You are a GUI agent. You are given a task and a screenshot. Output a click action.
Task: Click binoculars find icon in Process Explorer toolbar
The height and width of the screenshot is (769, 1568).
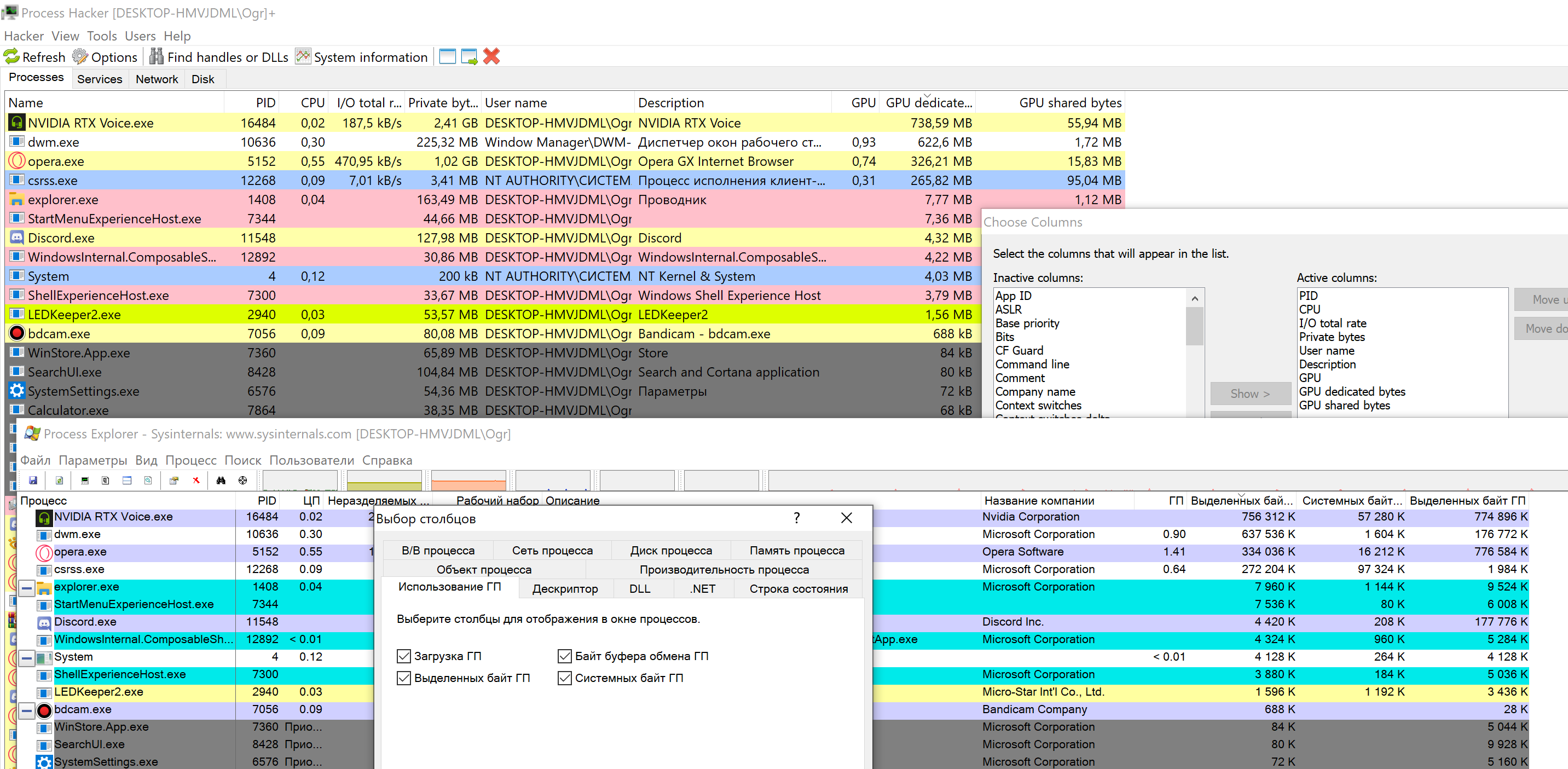point(221,481)
